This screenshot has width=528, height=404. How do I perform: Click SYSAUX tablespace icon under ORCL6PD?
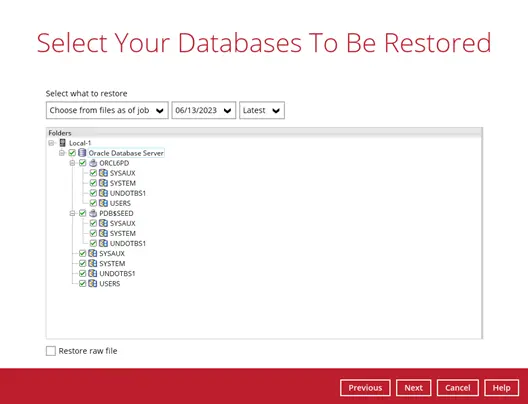tap(103, 173)
